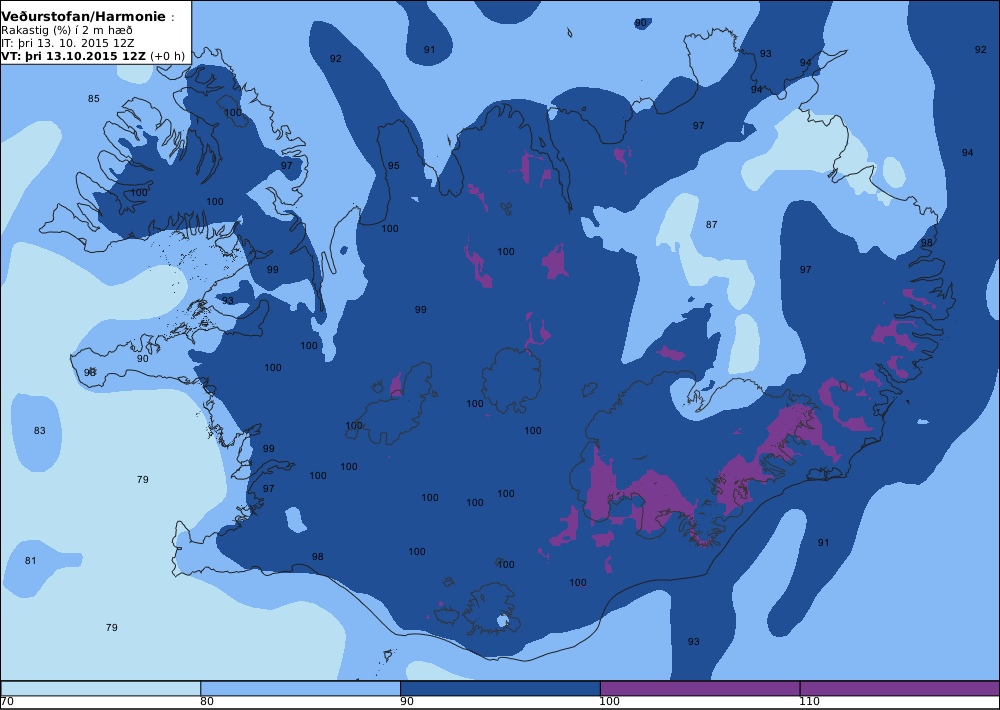Screen dimensions: 1000x710
Task: Click the humidity value '81' on map
Action: (31, 561)
